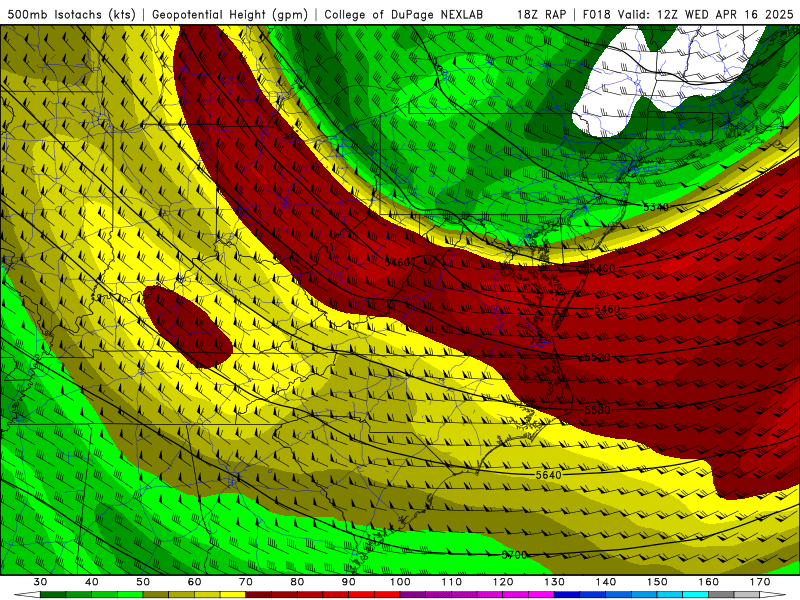Click the 5580 height contour label
The height and width of the screenshot is (600, 800).
point(597,410)
